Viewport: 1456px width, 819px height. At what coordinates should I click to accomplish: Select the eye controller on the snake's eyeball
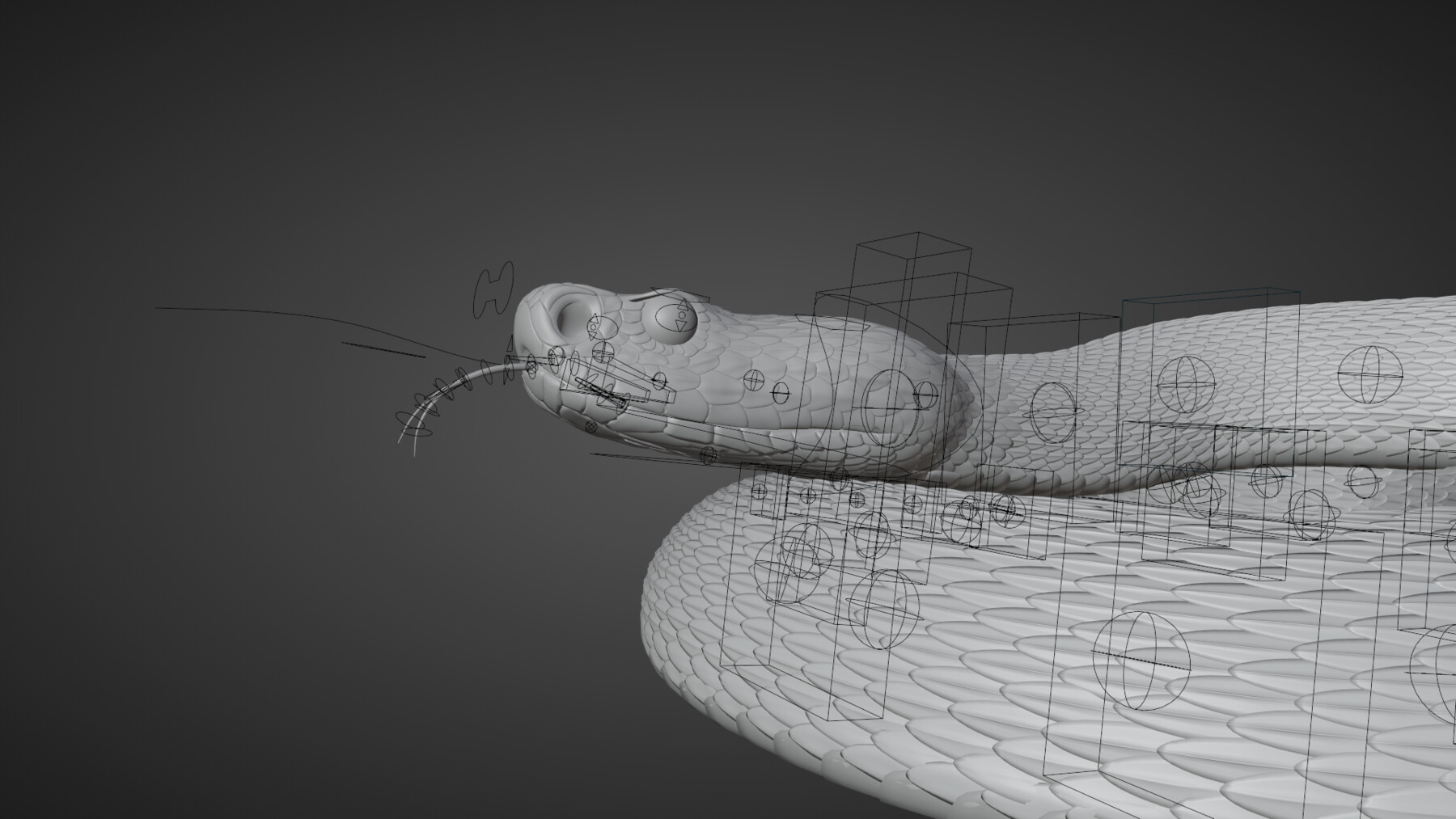click(676, 318)
